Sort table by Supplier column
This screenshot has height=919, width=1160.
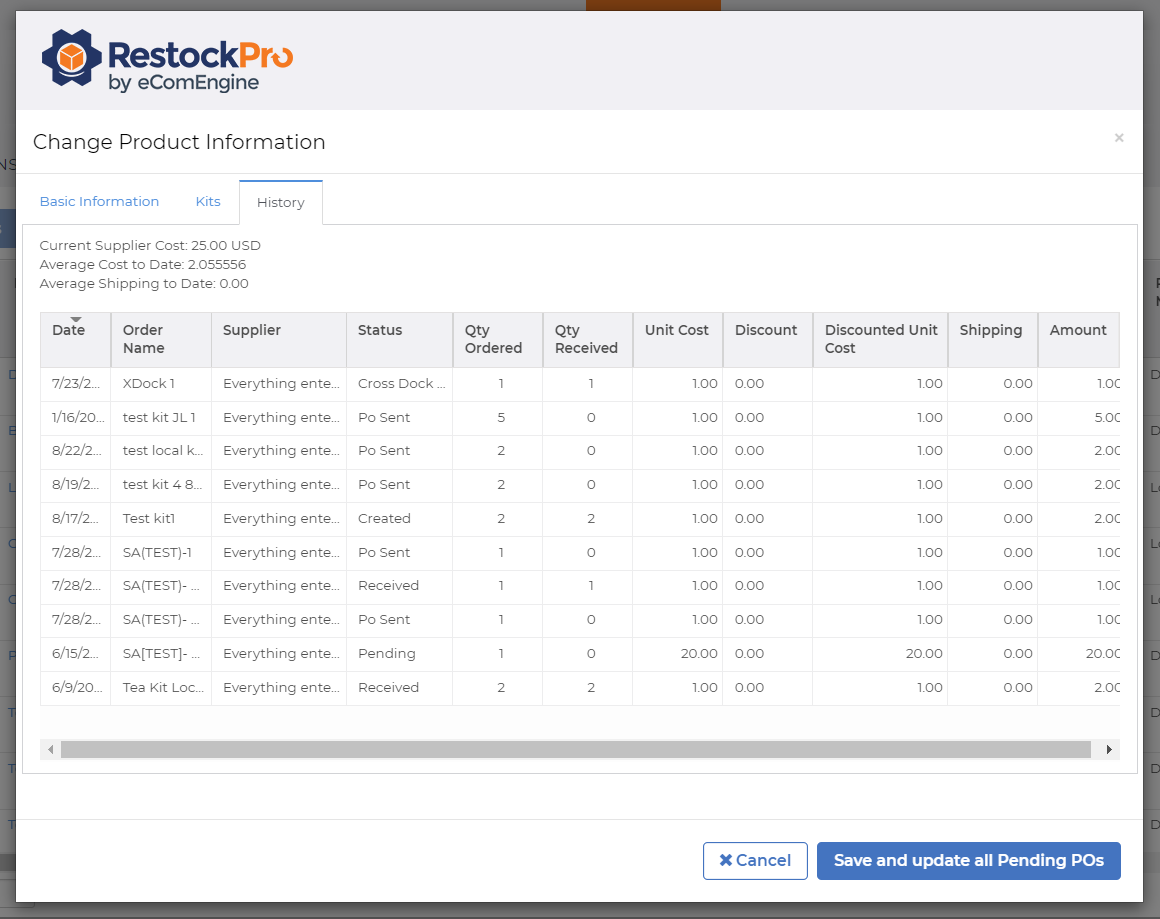pos(252,331)
